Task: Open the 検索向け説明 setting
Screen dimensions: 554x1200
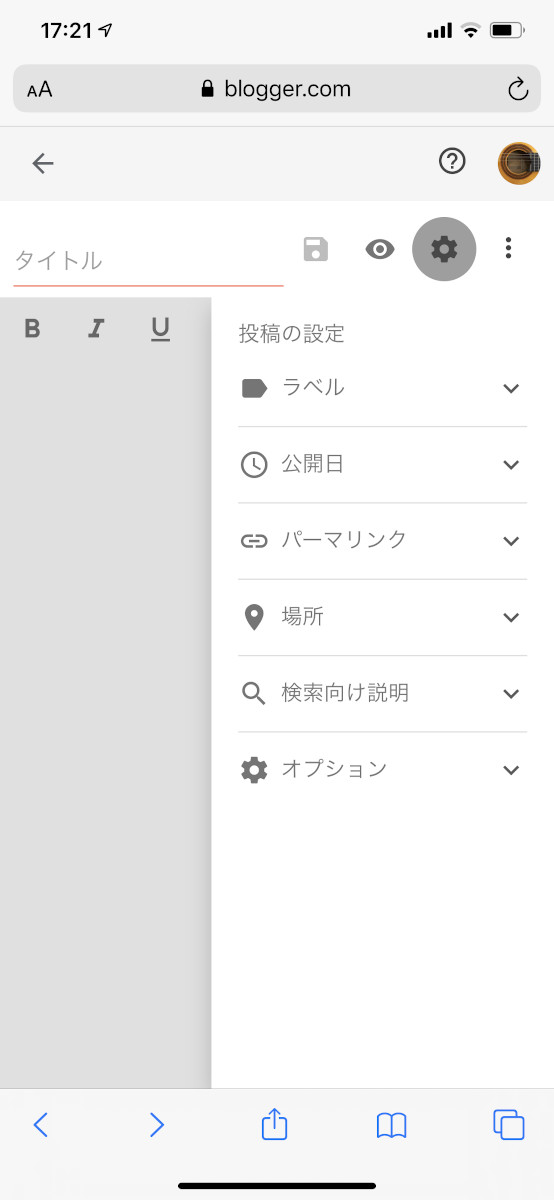Action: point(382,693)
